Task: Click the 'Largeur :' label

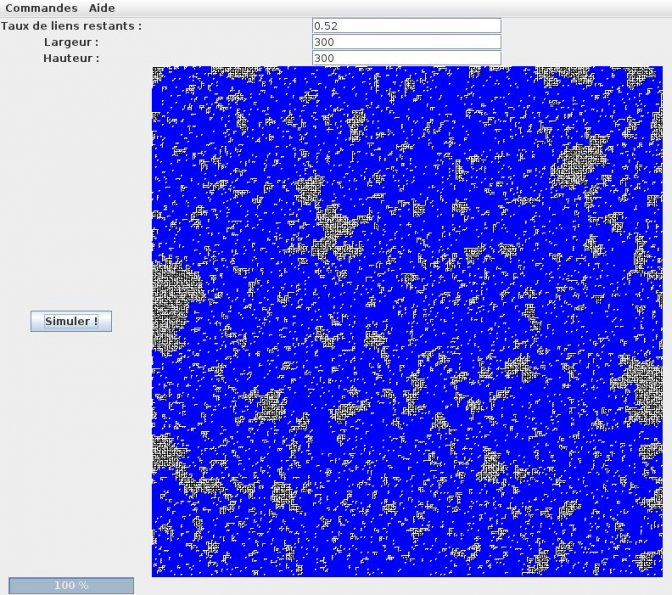Action: 71,42
